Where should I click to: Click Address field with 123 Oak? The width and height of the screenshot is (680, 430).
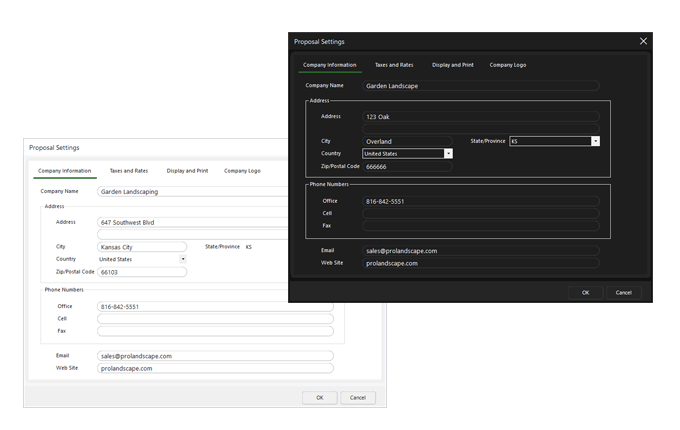[x=480, y=116]
